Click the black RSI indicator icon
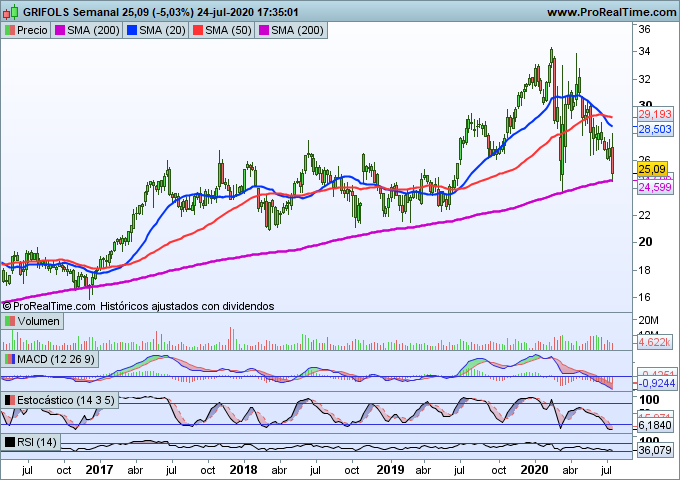The height and width of the screenshot is (480, 680). [x=10, y=441]
